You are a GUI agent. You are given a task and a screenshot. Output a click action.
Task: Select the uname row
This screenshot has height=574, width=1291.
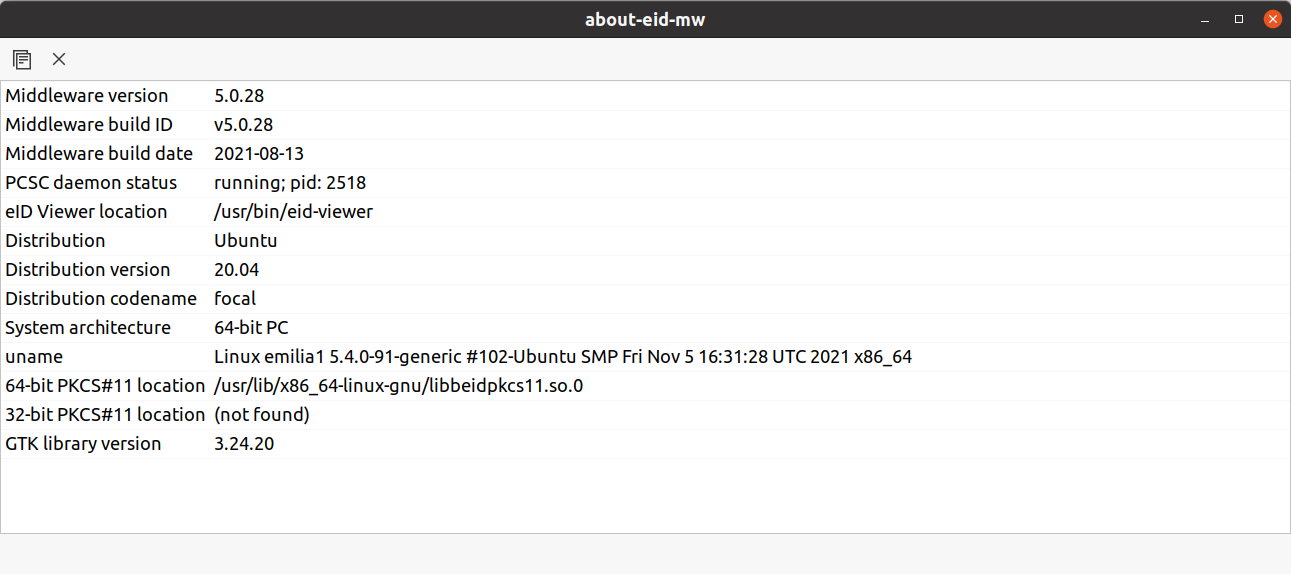click(645, 357)
